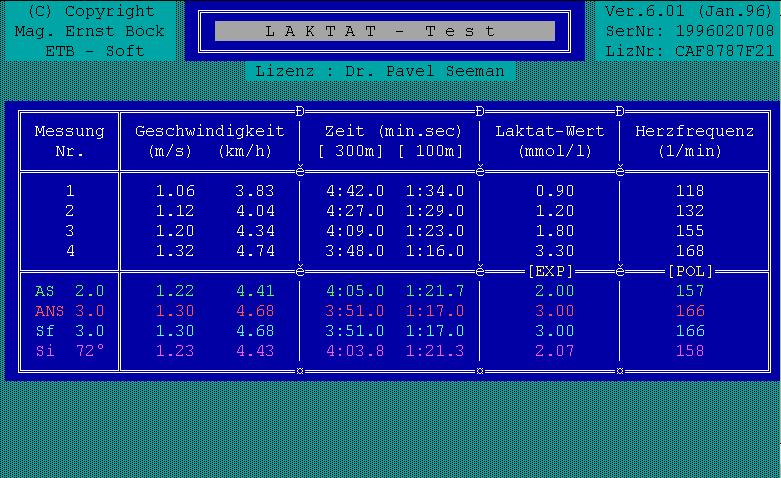Click speed value 4.34 km/h

tap(255, 231)
